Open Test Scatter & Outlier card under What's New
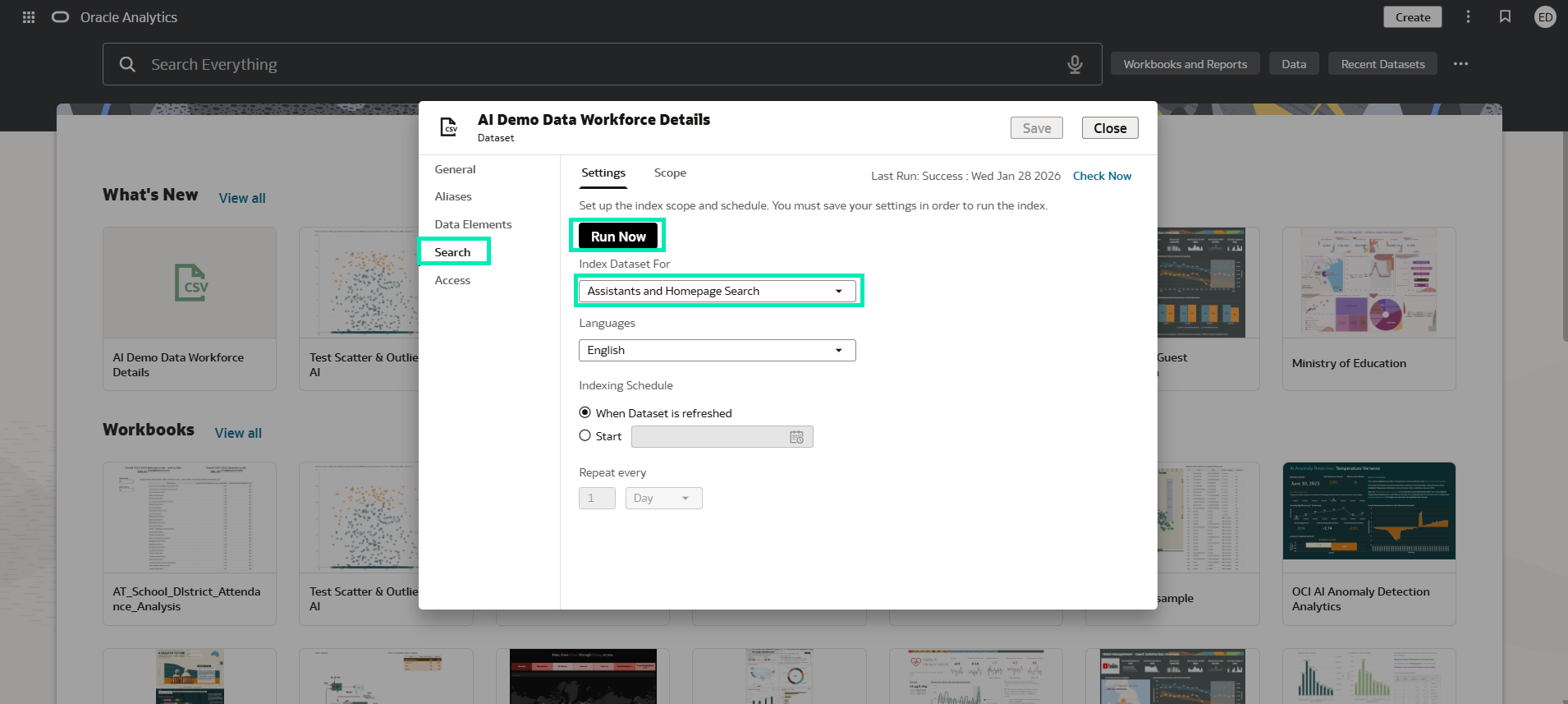The height and width of the screenshot is (704, 1568). pyautogui.click(x=360, y=309)
